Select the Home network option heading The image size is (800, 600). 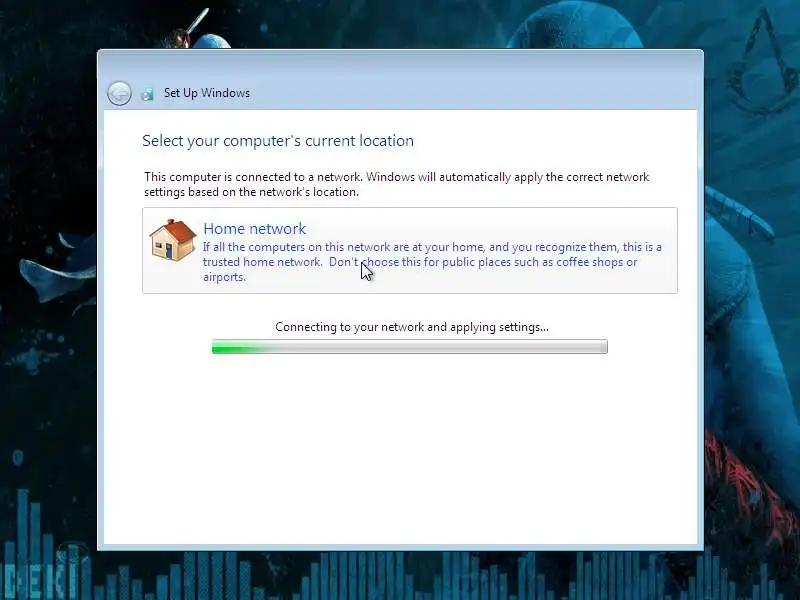pos(255,229)
